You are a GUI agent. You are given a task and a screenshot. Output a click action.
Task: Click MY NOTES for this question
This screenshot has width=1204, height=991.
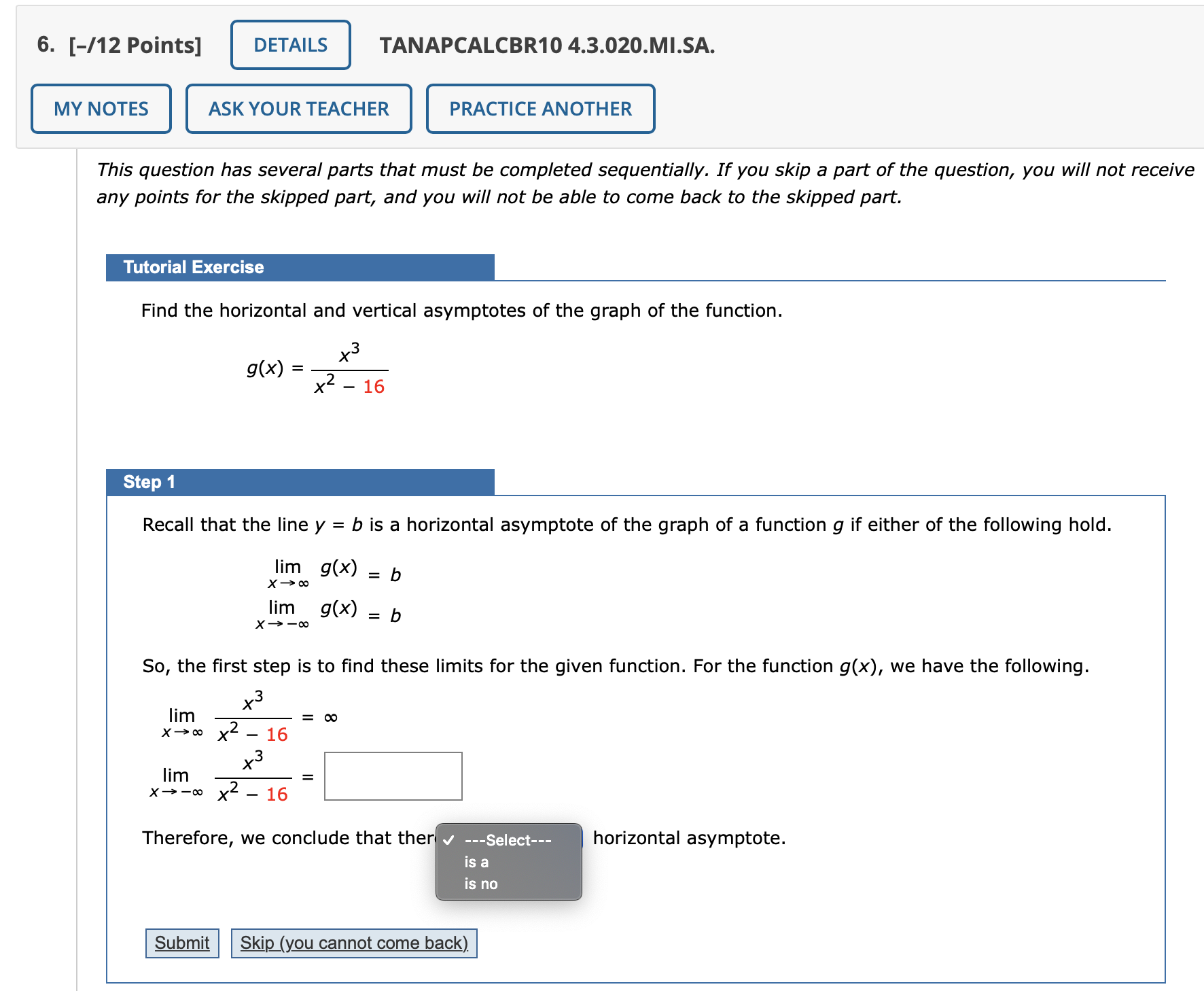pos(100,107)
